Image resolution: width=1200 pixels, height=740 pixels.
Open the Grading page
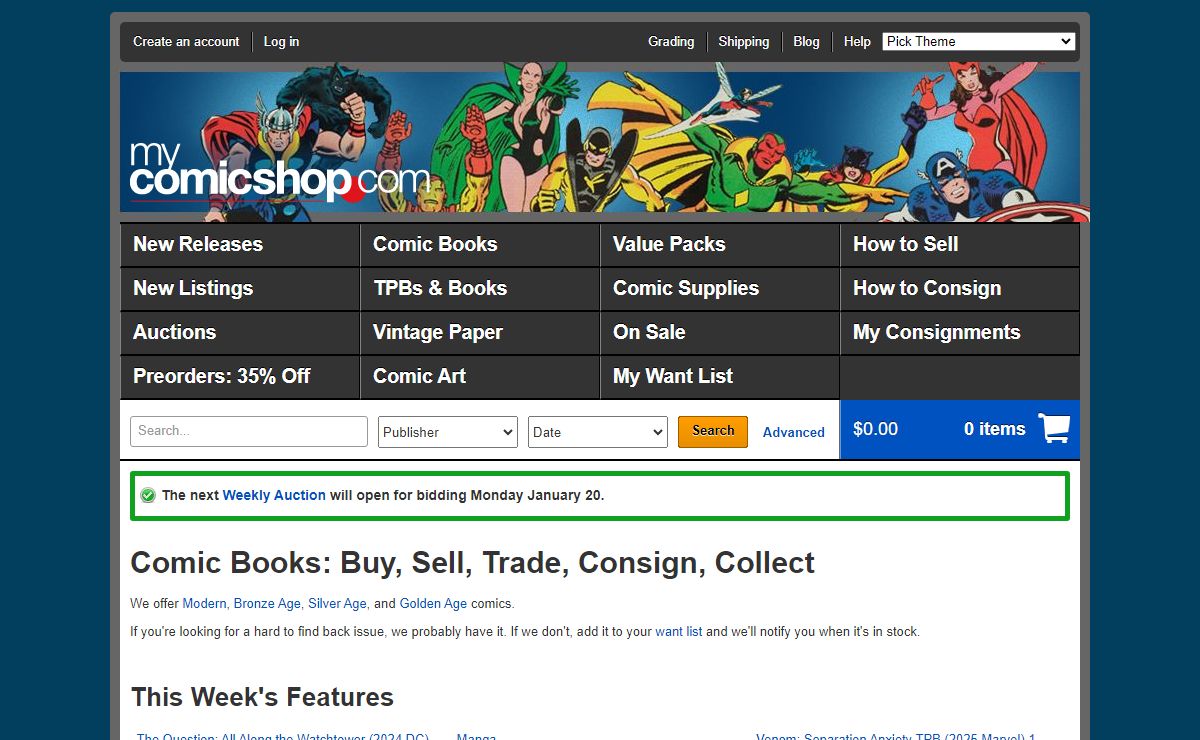671,41
